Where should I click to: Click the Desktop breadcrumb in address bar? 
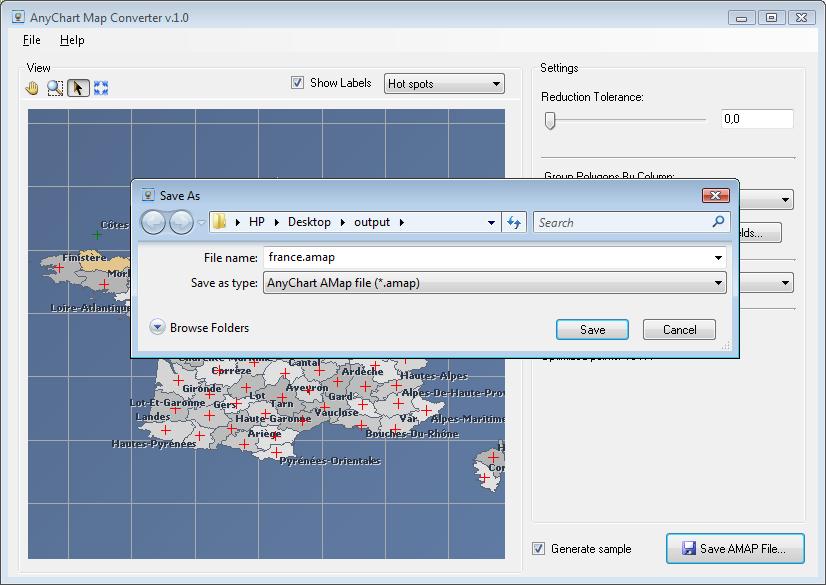click(308, 222)
